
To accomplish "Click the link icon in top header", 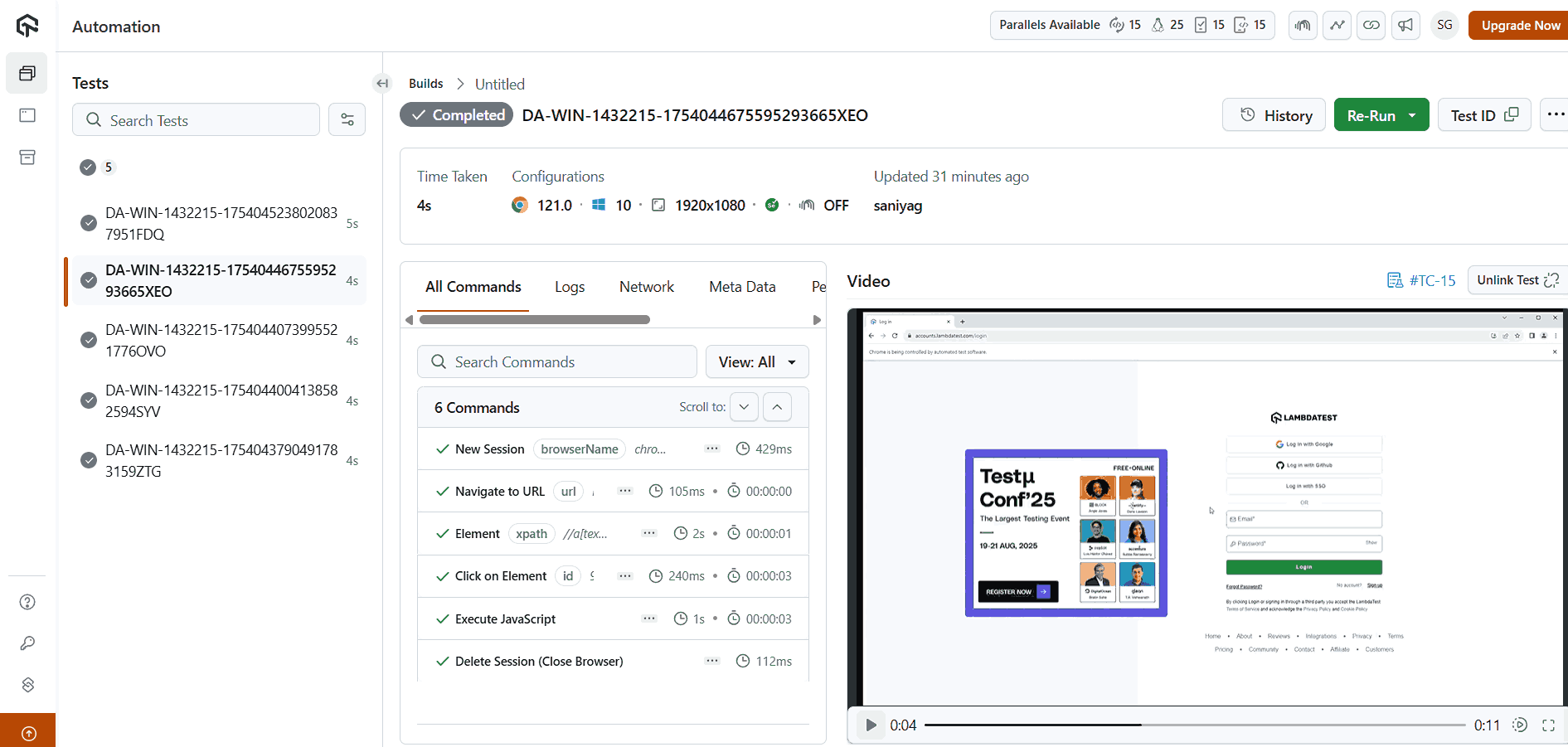I will 1371,25.
